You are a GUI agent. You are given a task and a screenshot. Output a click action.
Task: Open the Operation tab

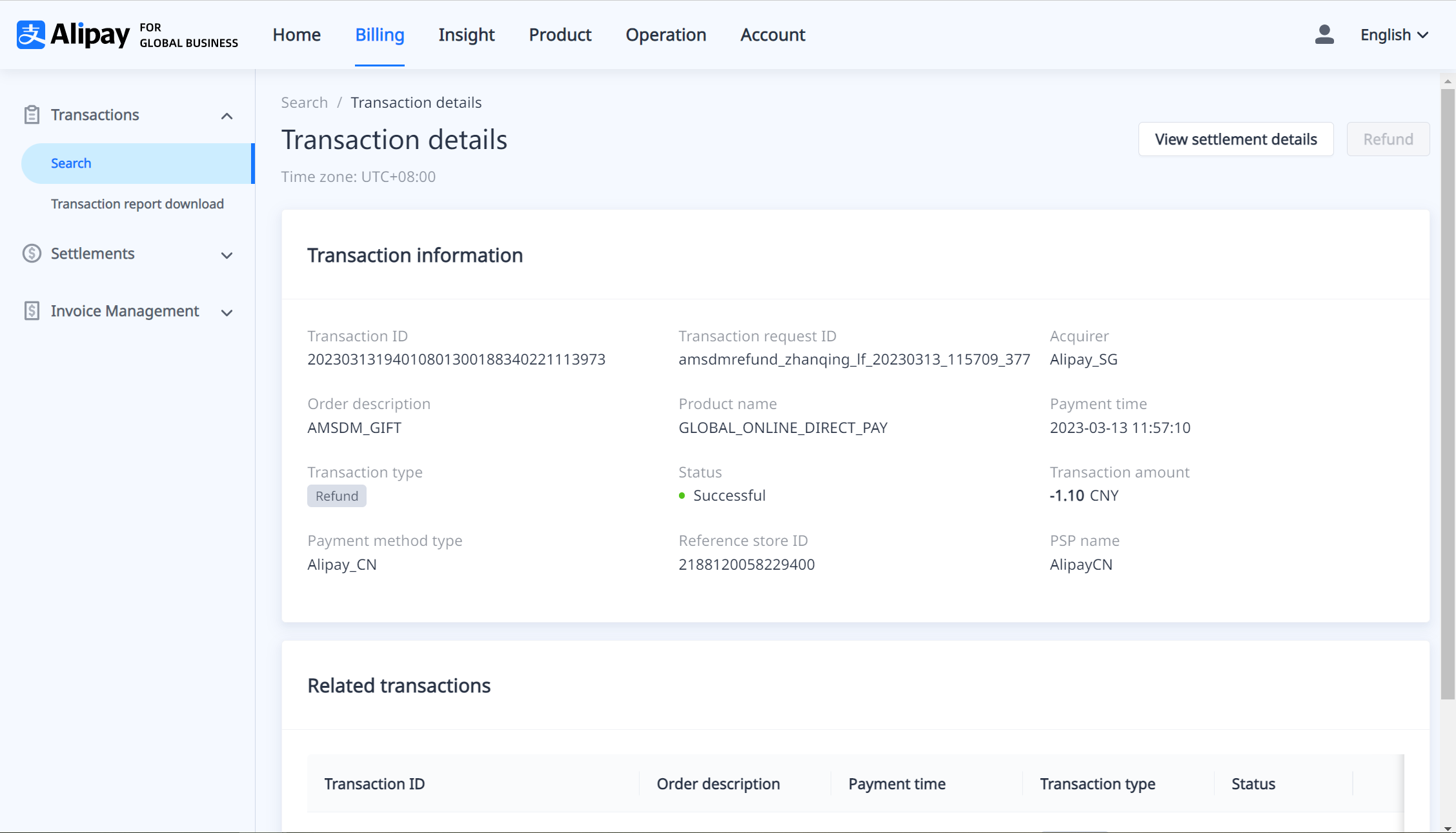[665, 35]
